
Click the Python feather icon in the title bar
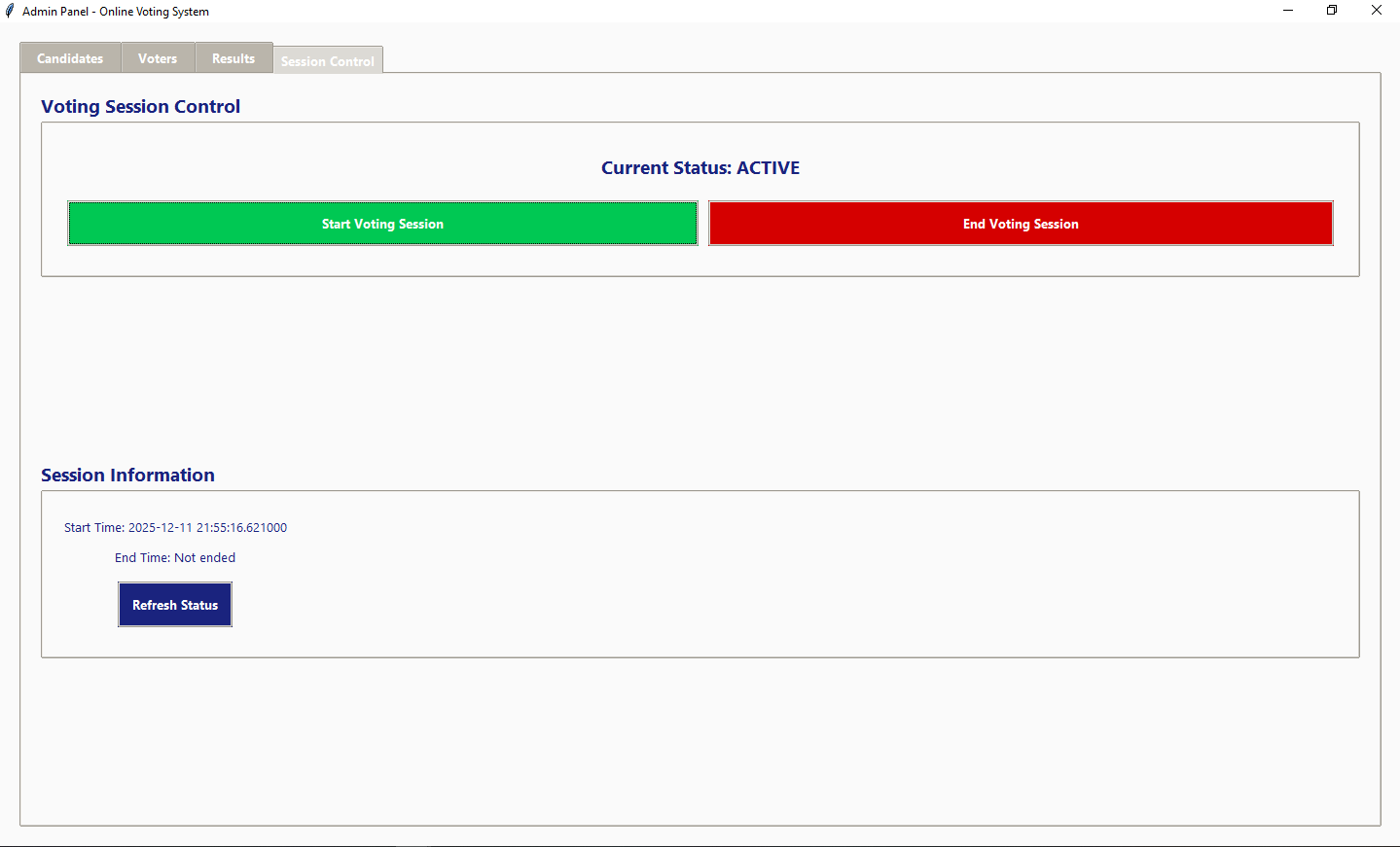[10, 11]
